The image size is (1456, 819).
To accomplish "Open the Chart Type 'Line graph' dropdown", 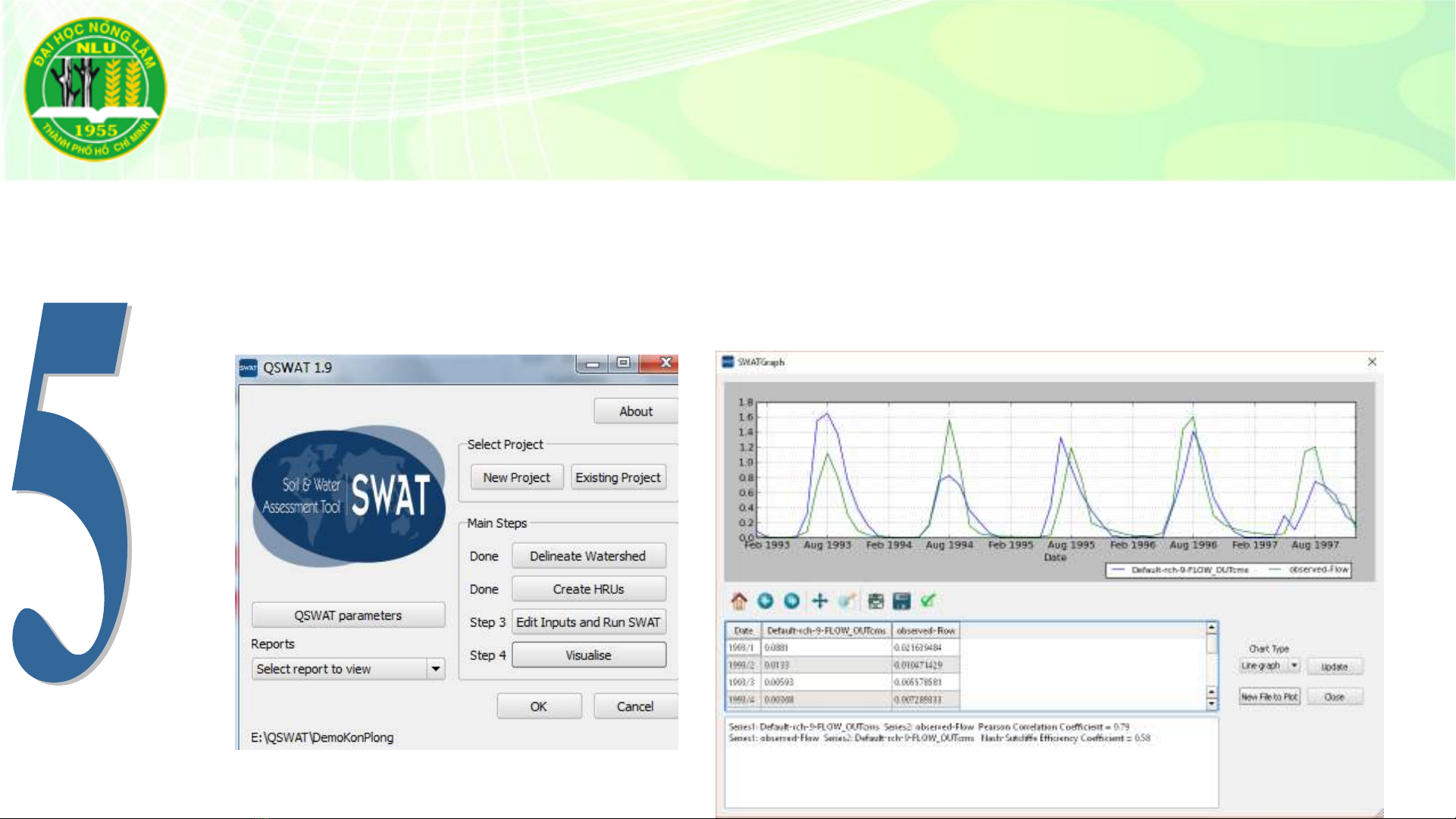I will tap(1270, 666).
